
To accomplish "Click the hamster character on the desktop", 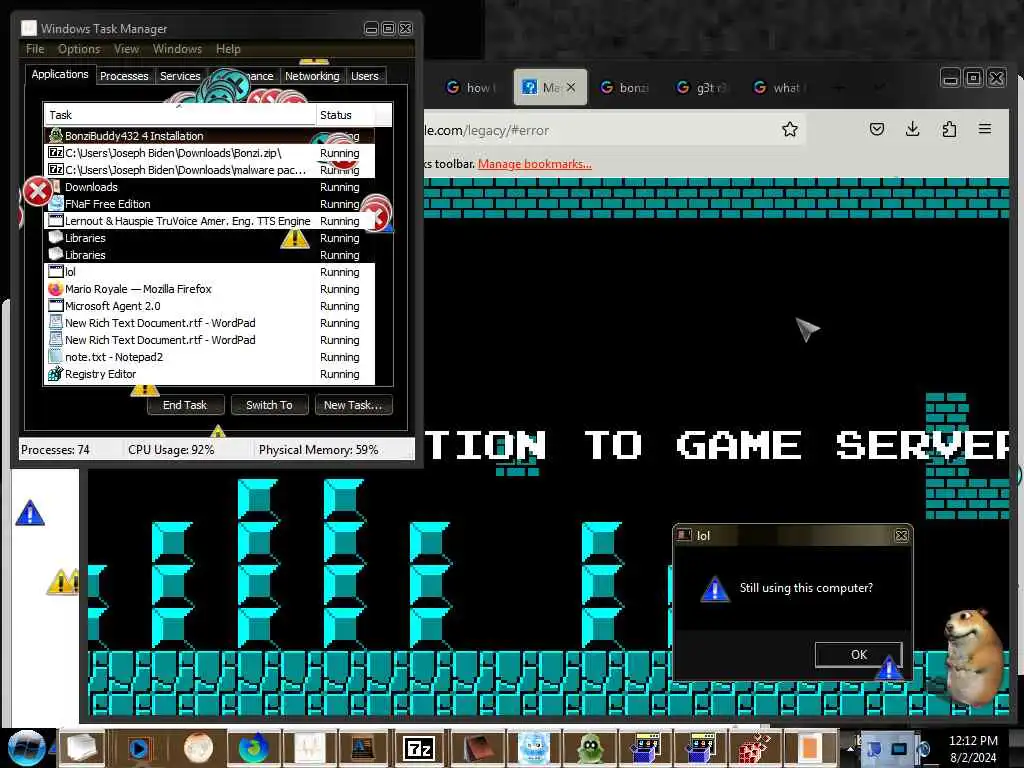I will coord(974,658).
